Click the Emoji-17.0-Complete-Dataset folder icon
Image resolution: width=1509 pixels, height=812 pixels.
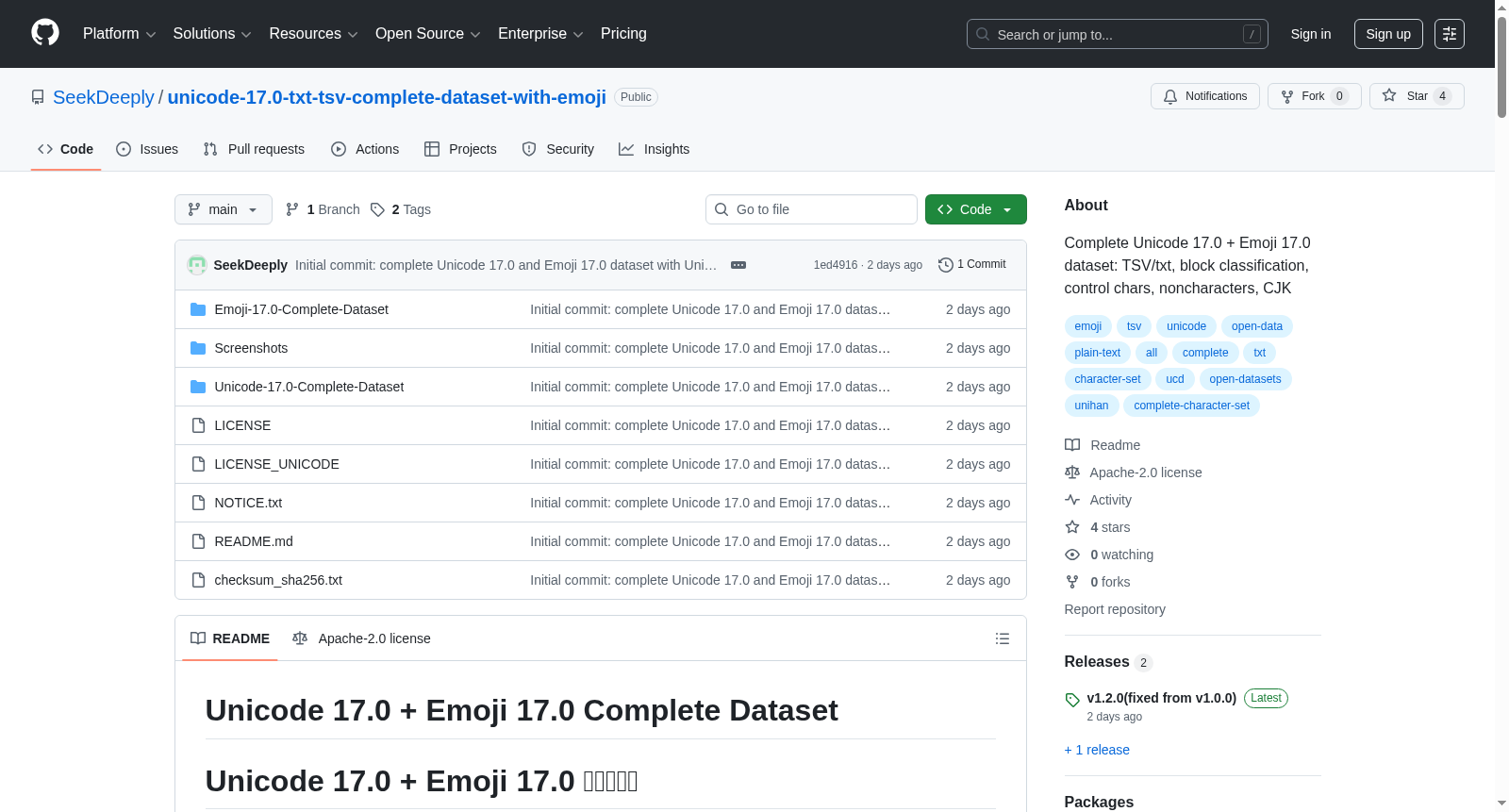pos(198,309)
